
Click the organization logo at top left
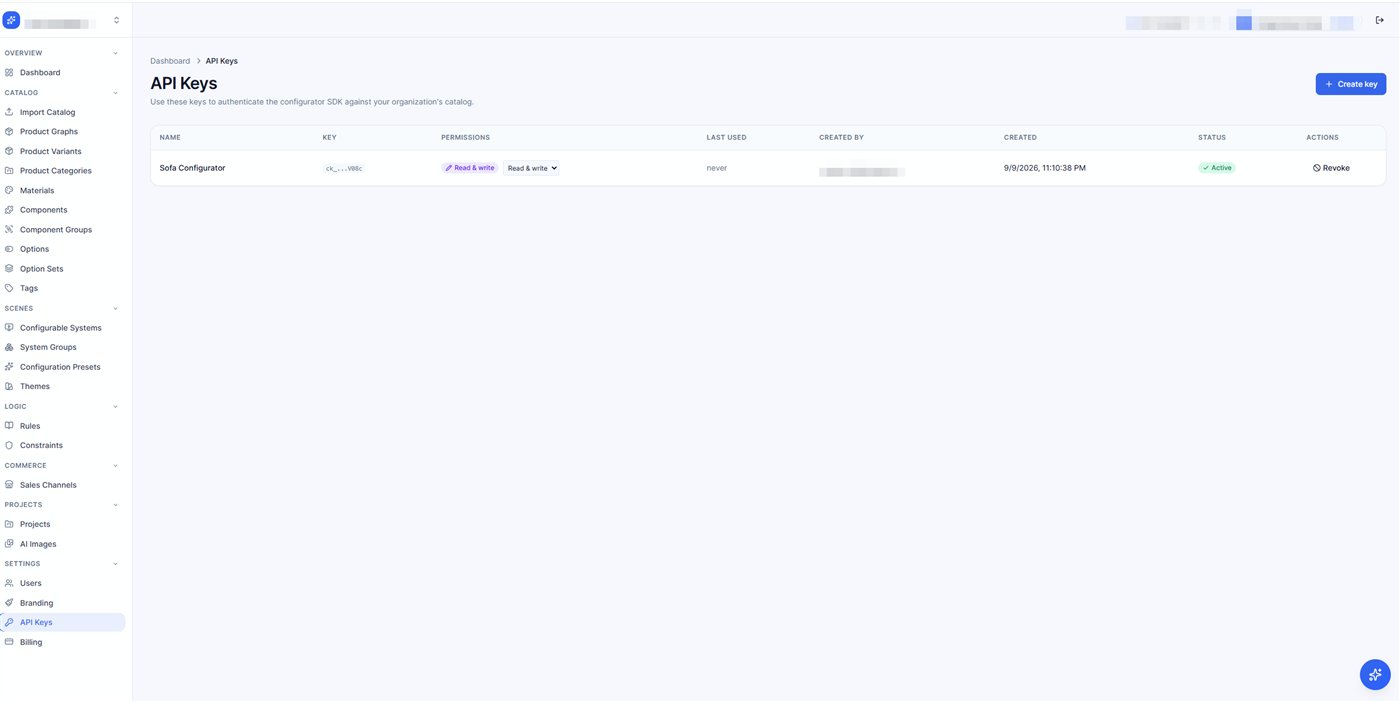pyautogui.click(x=12, y=20)
